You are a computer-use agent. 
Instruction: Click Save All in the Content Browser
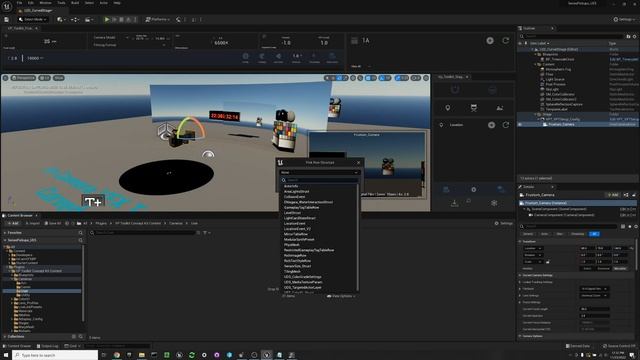[x=53, y=223]
